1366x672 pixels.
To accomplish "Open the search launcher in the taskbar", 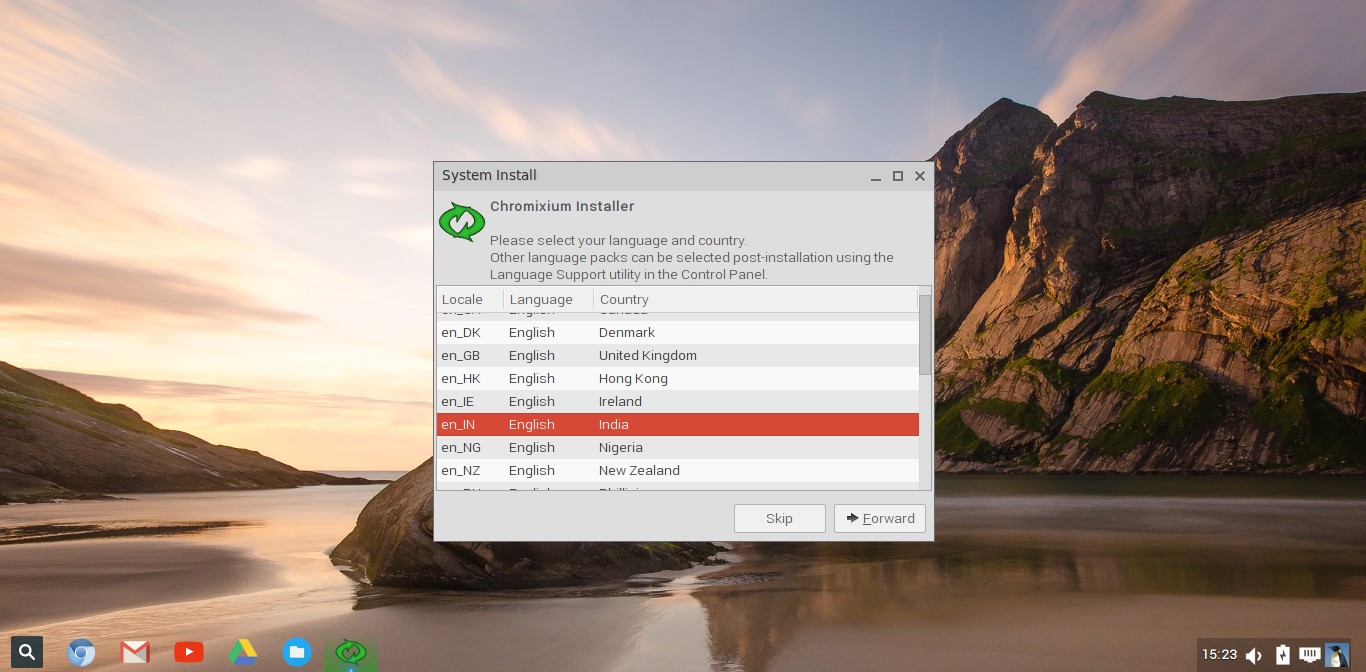I will pos(27,653).
